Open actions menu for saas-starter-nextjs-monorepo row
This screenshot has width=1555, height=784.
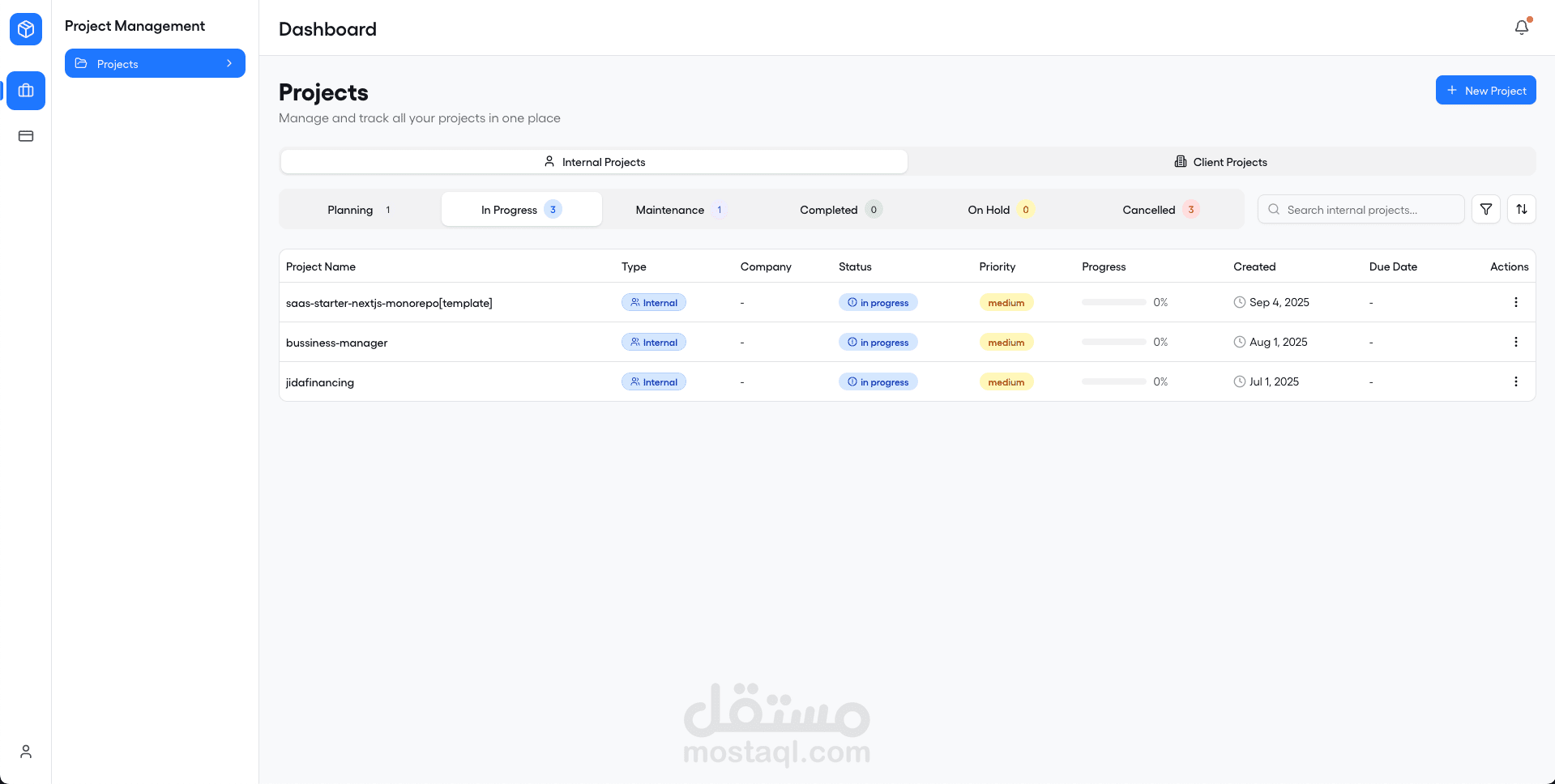(1516, 302)
